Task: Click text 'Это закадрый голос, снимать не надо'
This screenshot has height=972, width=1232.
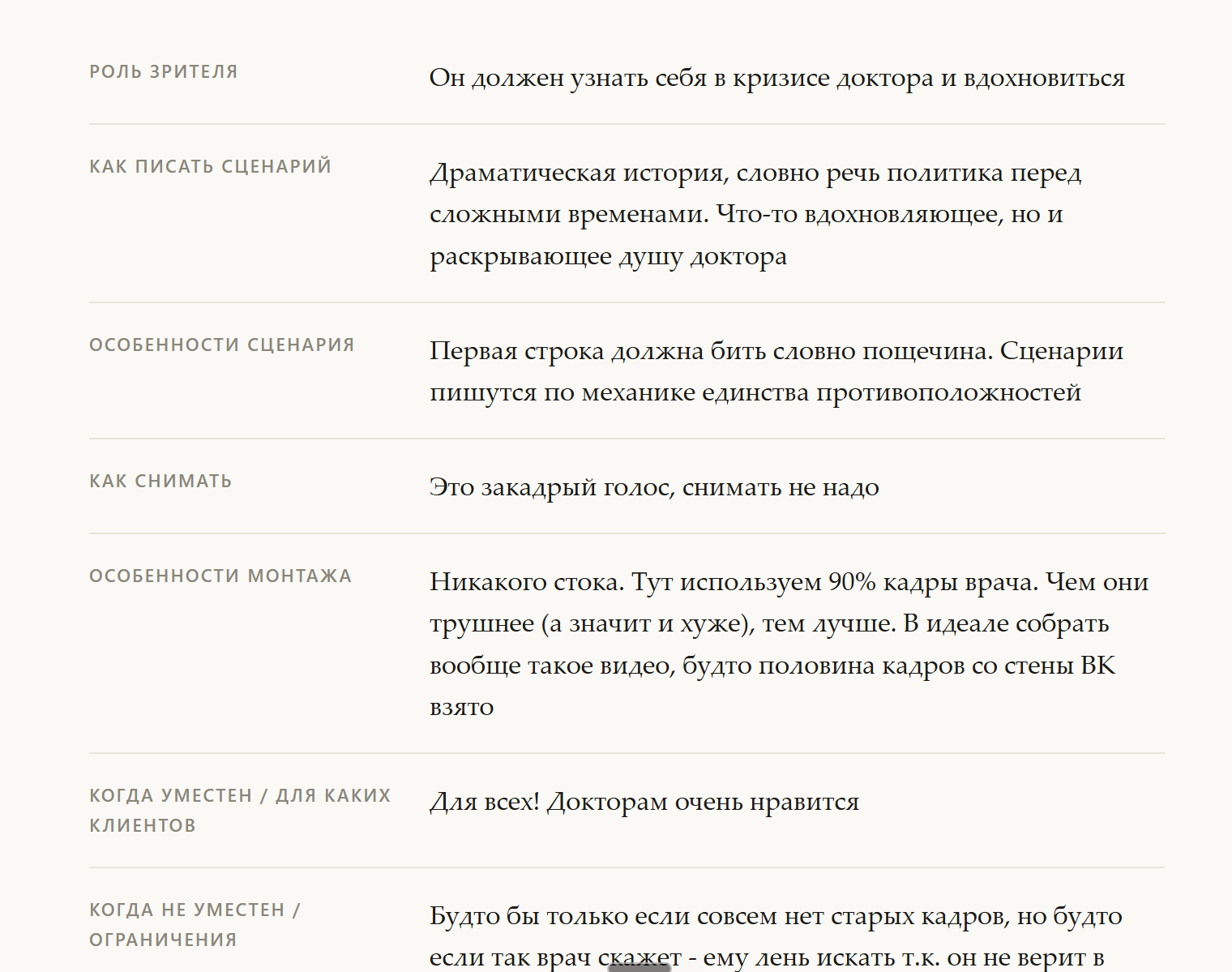Action: coord(654,487)
